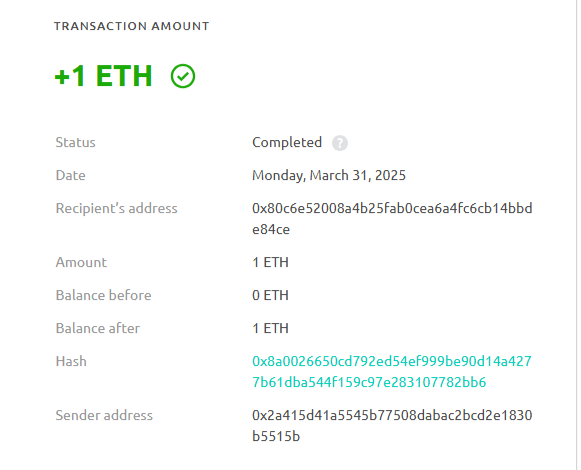Click the date Monday, March 31, 2025
This screenshot has height=470, width=581.
329,175
